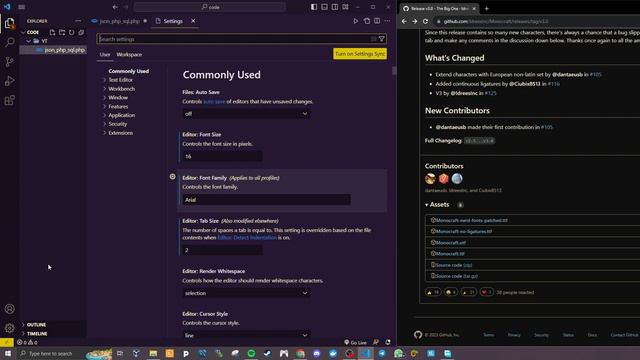Open Auto Save dropdown

coord(246,114)
